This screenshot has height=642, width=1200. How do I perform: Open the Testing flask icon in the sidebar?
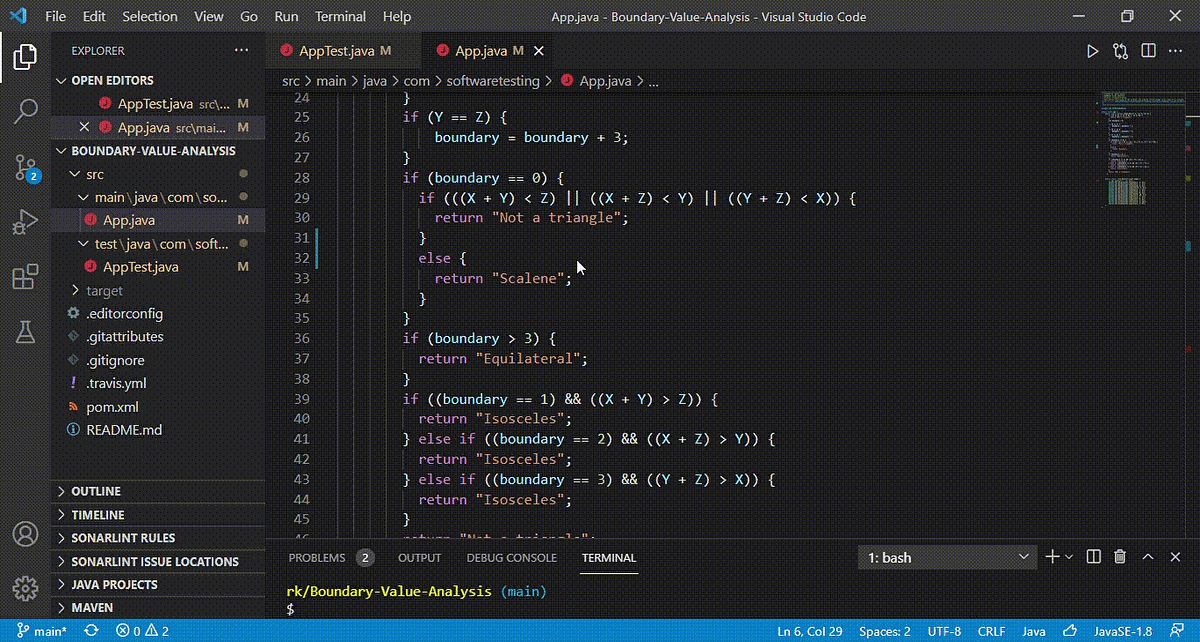pos(25,330)
